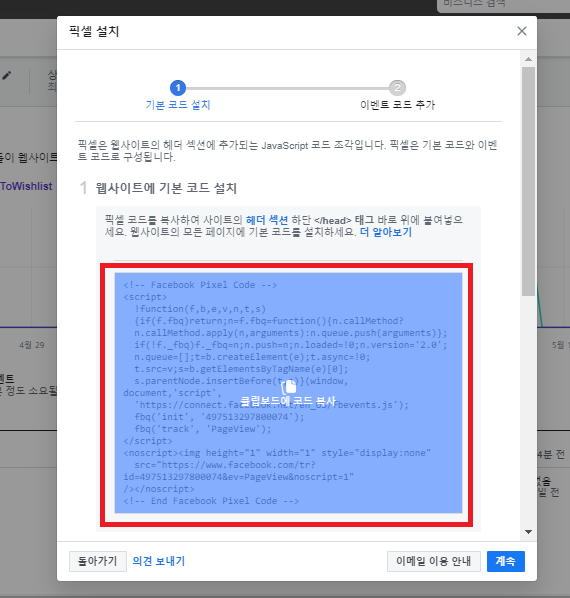Click the '픽셀 설치' dialog title
The image size is (570, 598).
point(94,31)
